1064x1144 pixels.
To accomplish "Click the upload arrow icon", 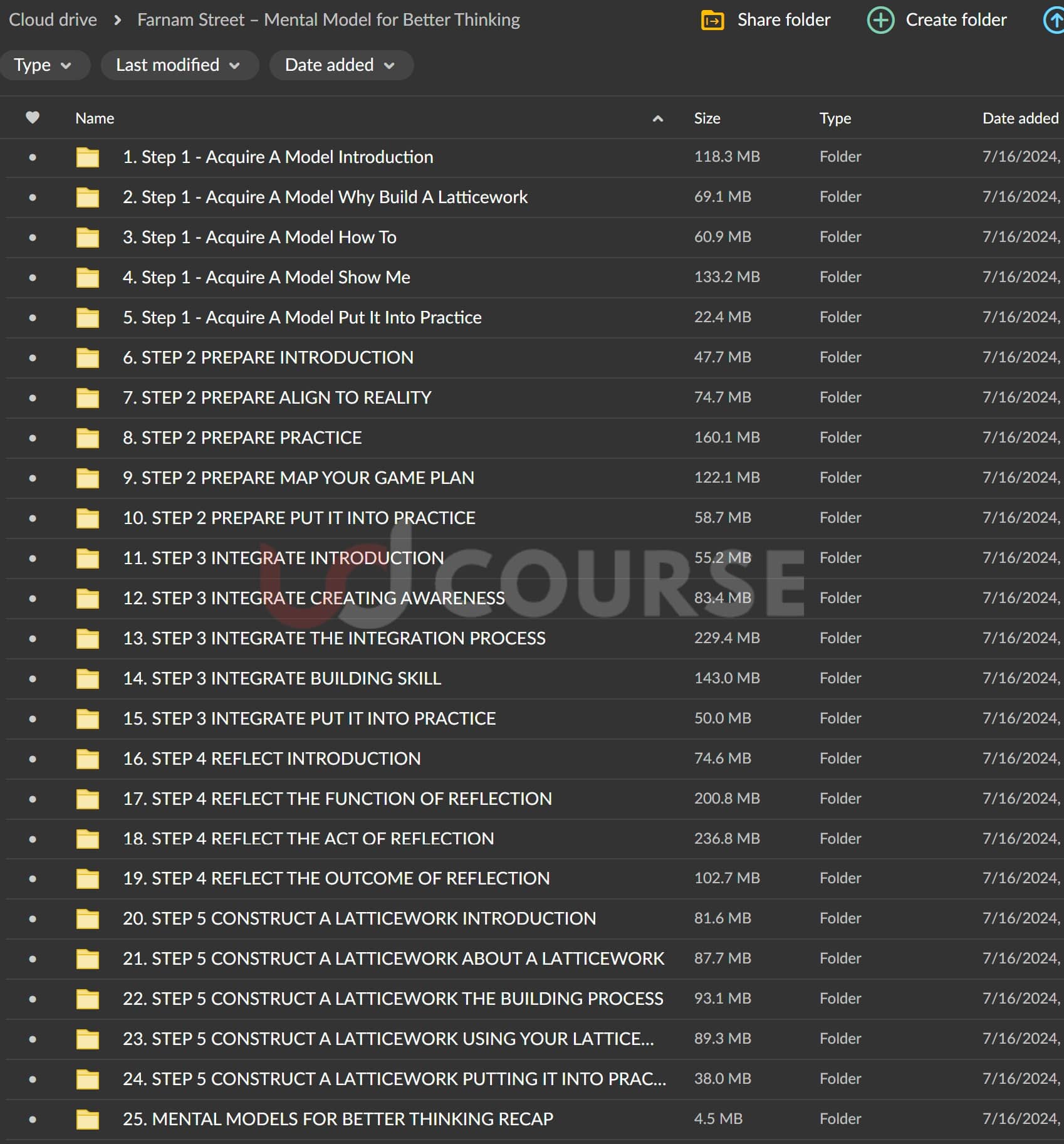I will (x=1055, y=21).
